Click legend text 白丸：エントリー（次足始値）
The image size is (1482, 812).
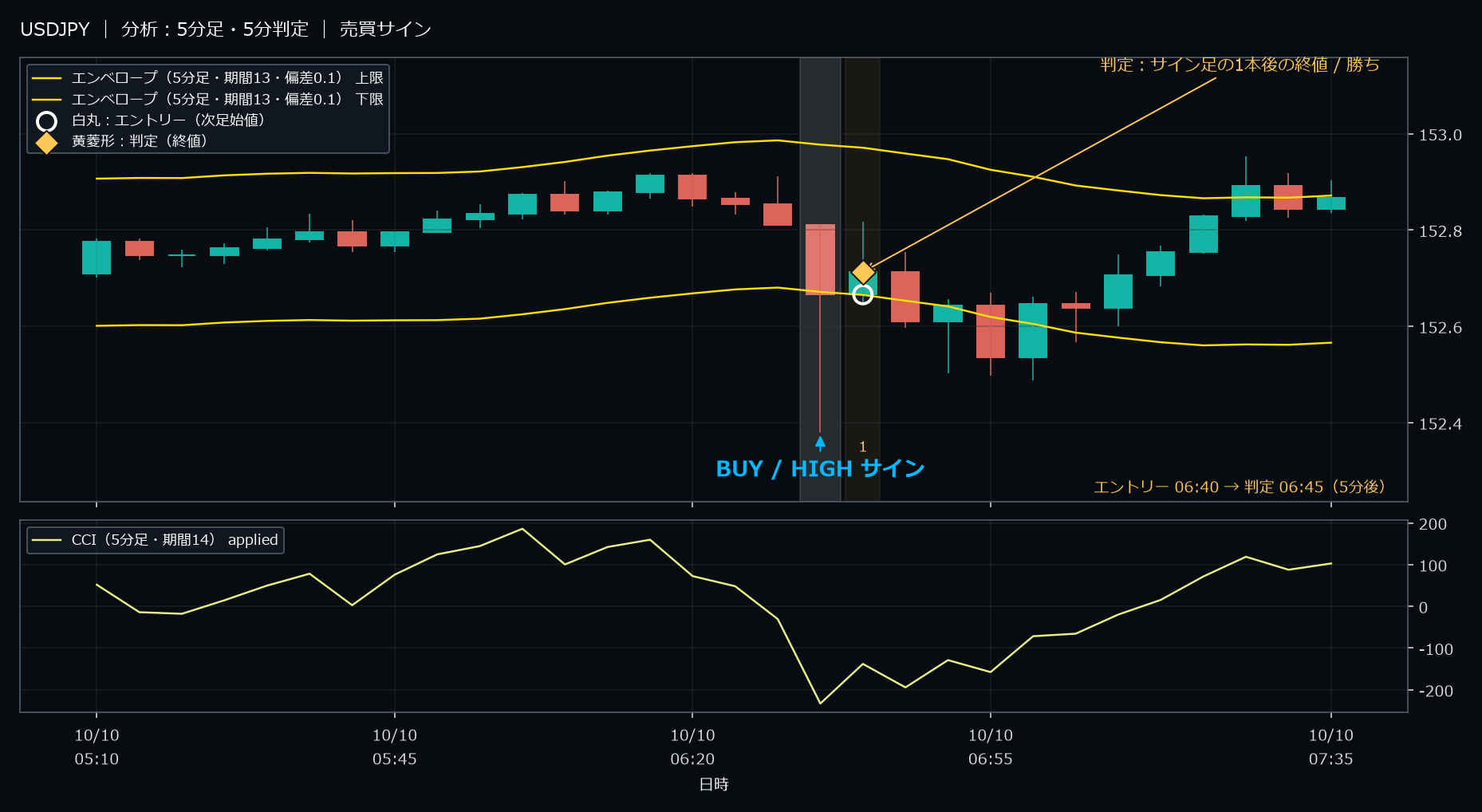168,120
